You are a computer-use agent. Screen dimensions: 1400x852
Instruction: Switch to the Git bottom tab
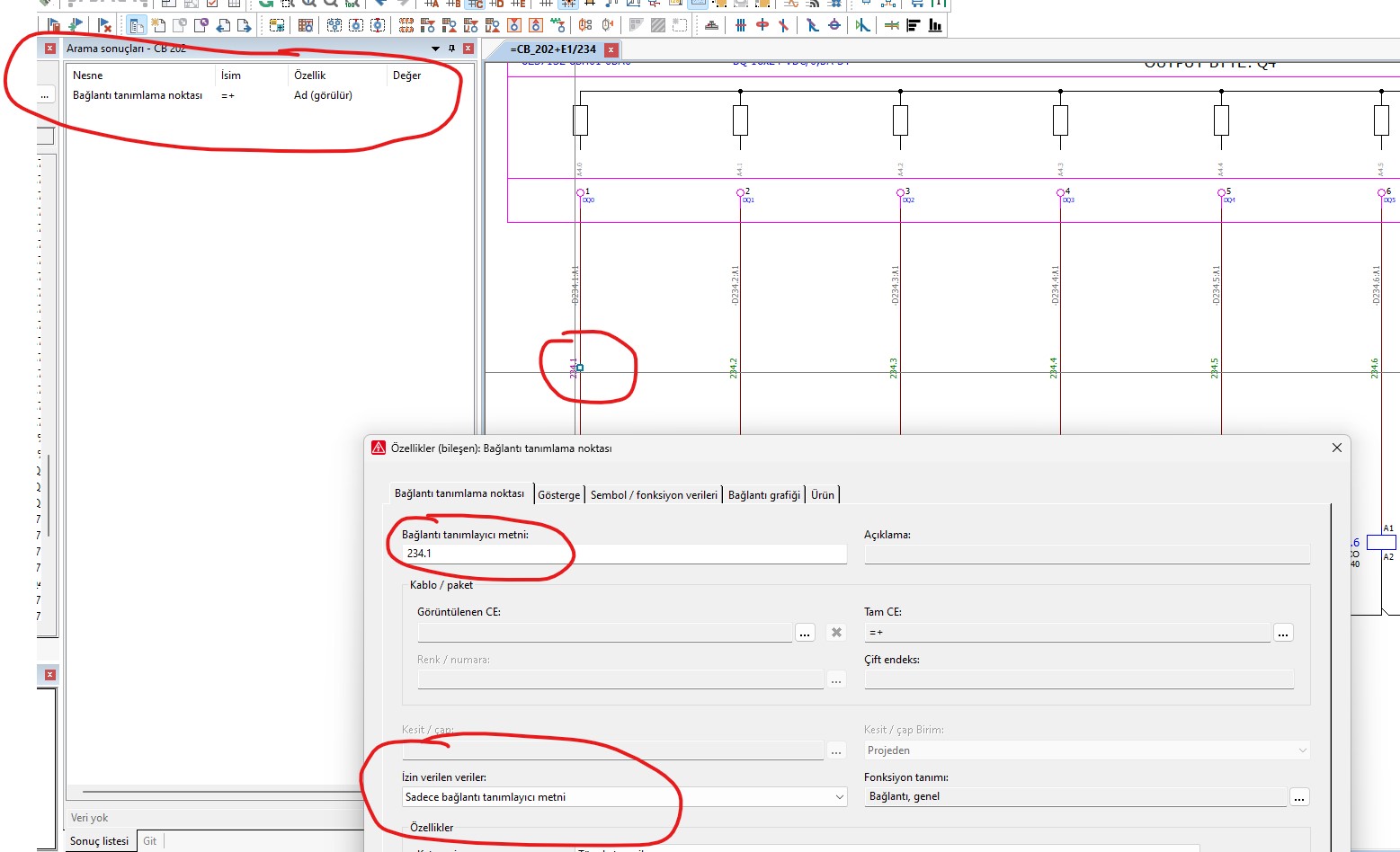tap(150, 841)
